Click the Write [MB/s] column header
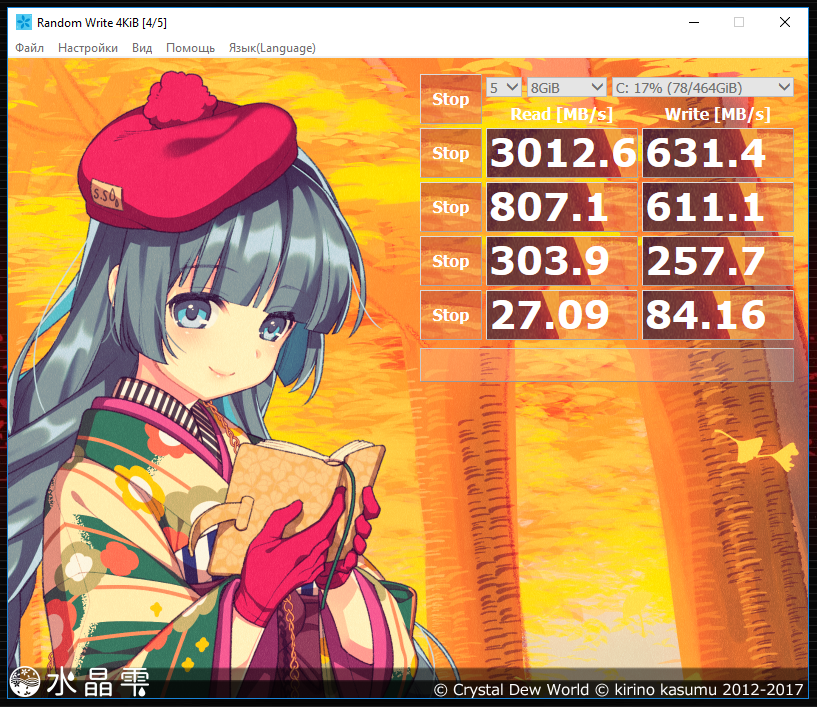Screen dimensions: 817x707 (x=717, y=114)
